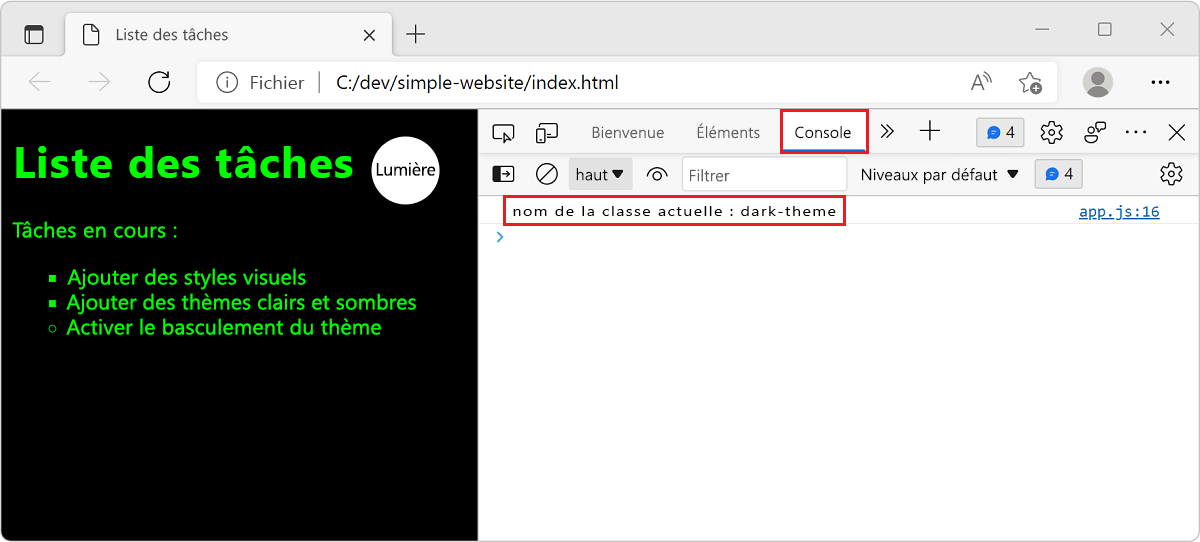This screenshot has width=1200, height=542.
Task: Open the Niveaux par défaut dropdown
Action: [939, 174]
